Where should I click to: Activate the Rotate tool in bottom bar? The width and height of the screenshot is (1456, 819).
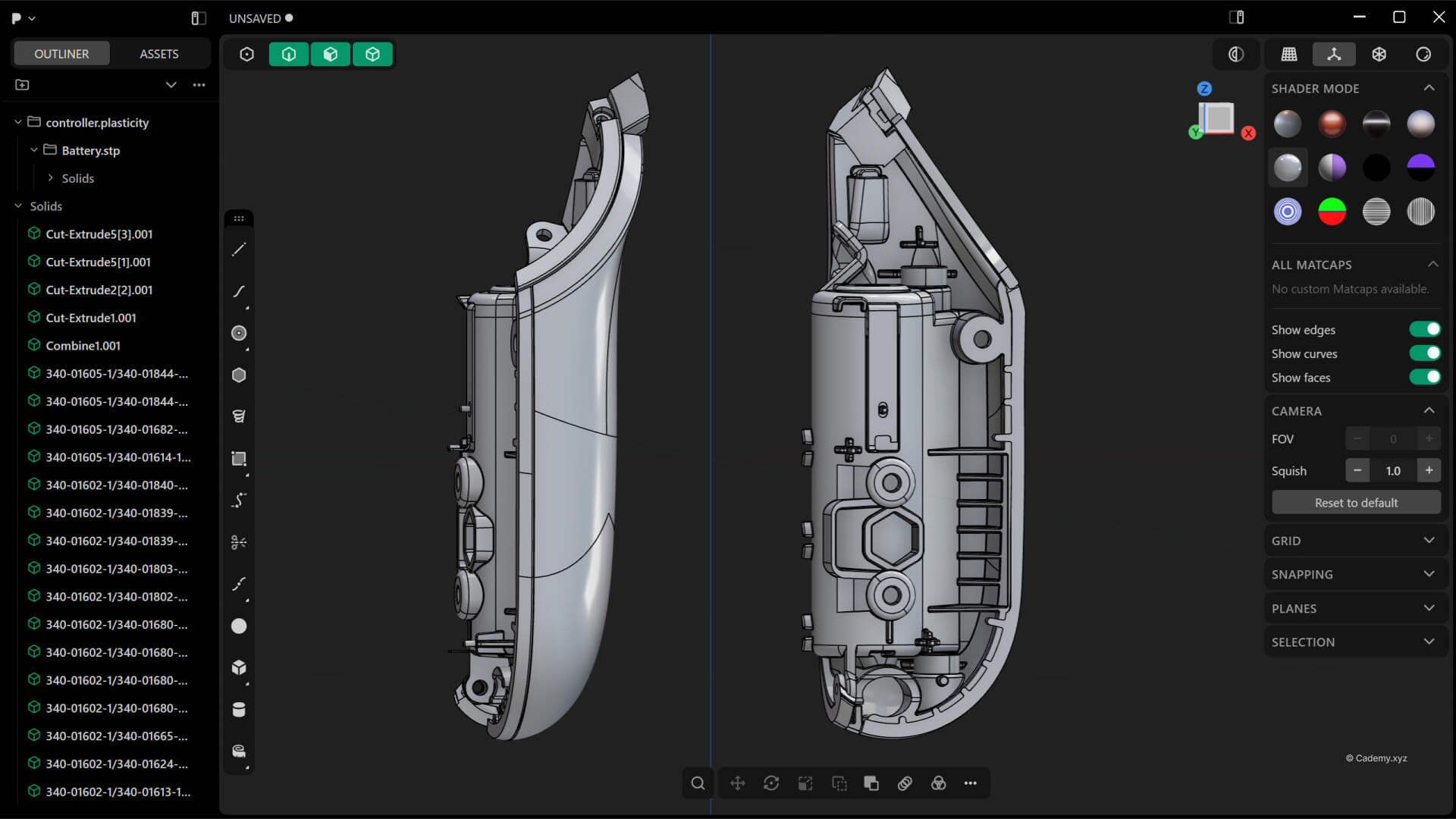(771, 783)
